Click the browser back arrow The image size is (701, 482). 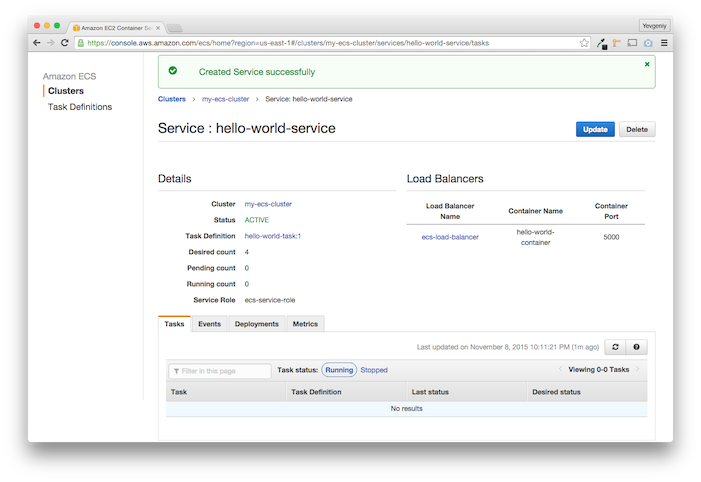point(37,43)
